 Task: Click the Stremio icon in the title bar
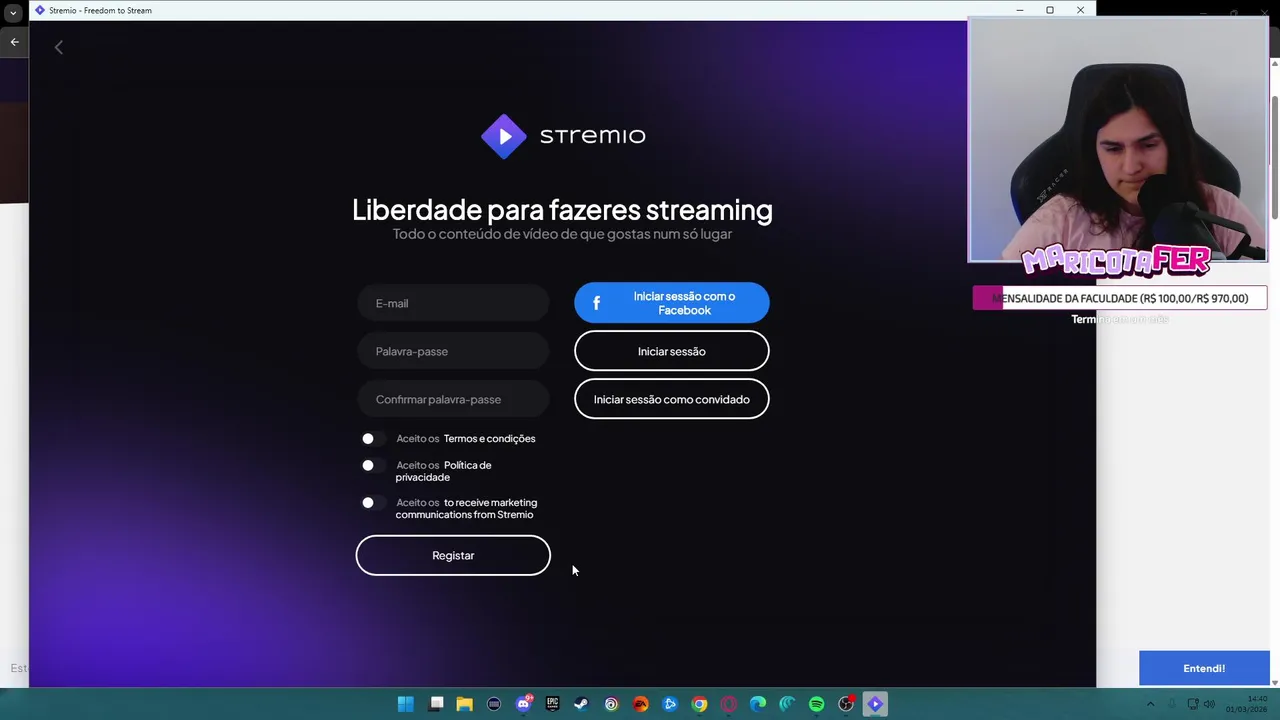point(40,10)
